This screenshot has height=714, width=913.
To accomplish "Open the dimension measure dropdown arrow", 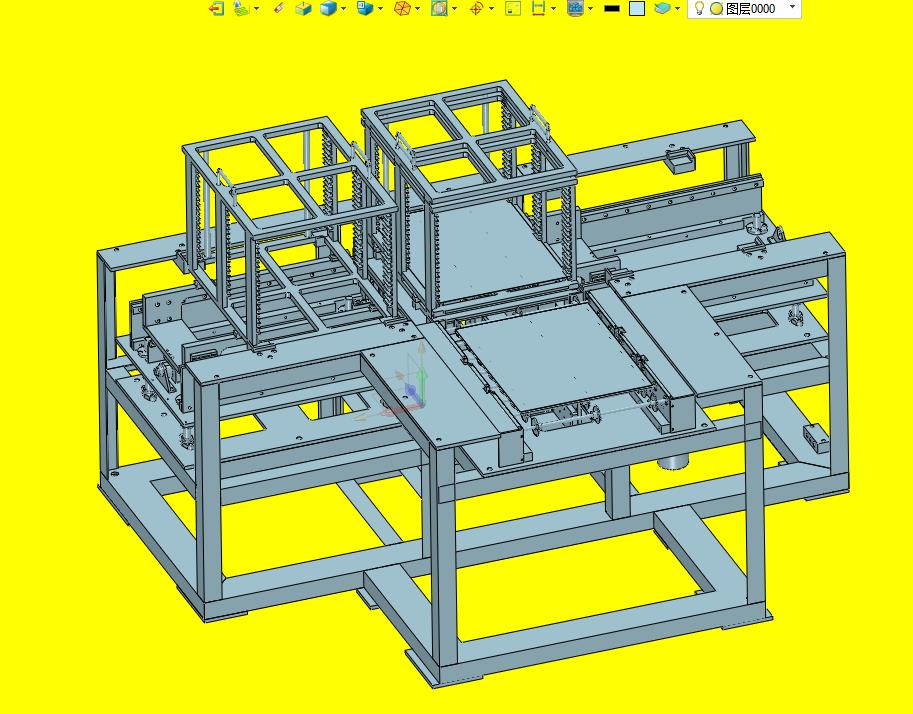I will coord(553,8).
